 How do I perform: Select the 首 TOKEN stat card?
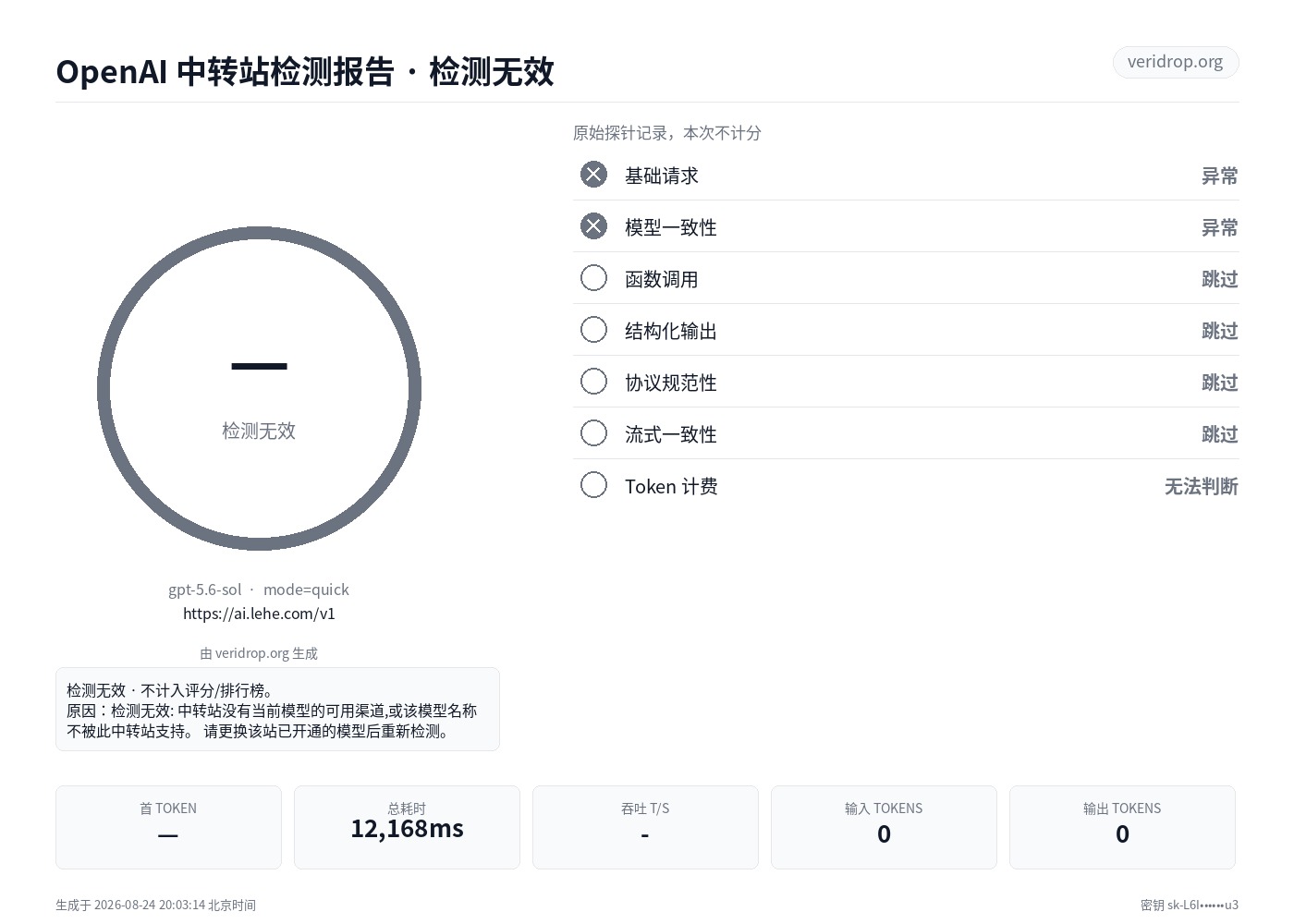(x=168, y=827)
